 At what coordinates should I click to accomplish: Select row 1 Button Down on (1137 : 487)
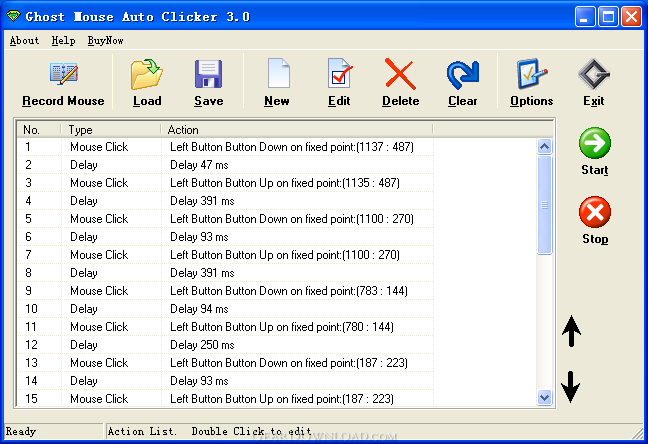225,147
